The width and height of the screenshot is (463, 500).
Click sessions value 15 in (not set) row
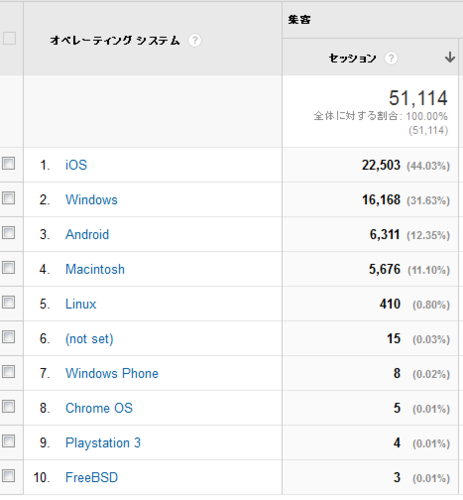394,338
